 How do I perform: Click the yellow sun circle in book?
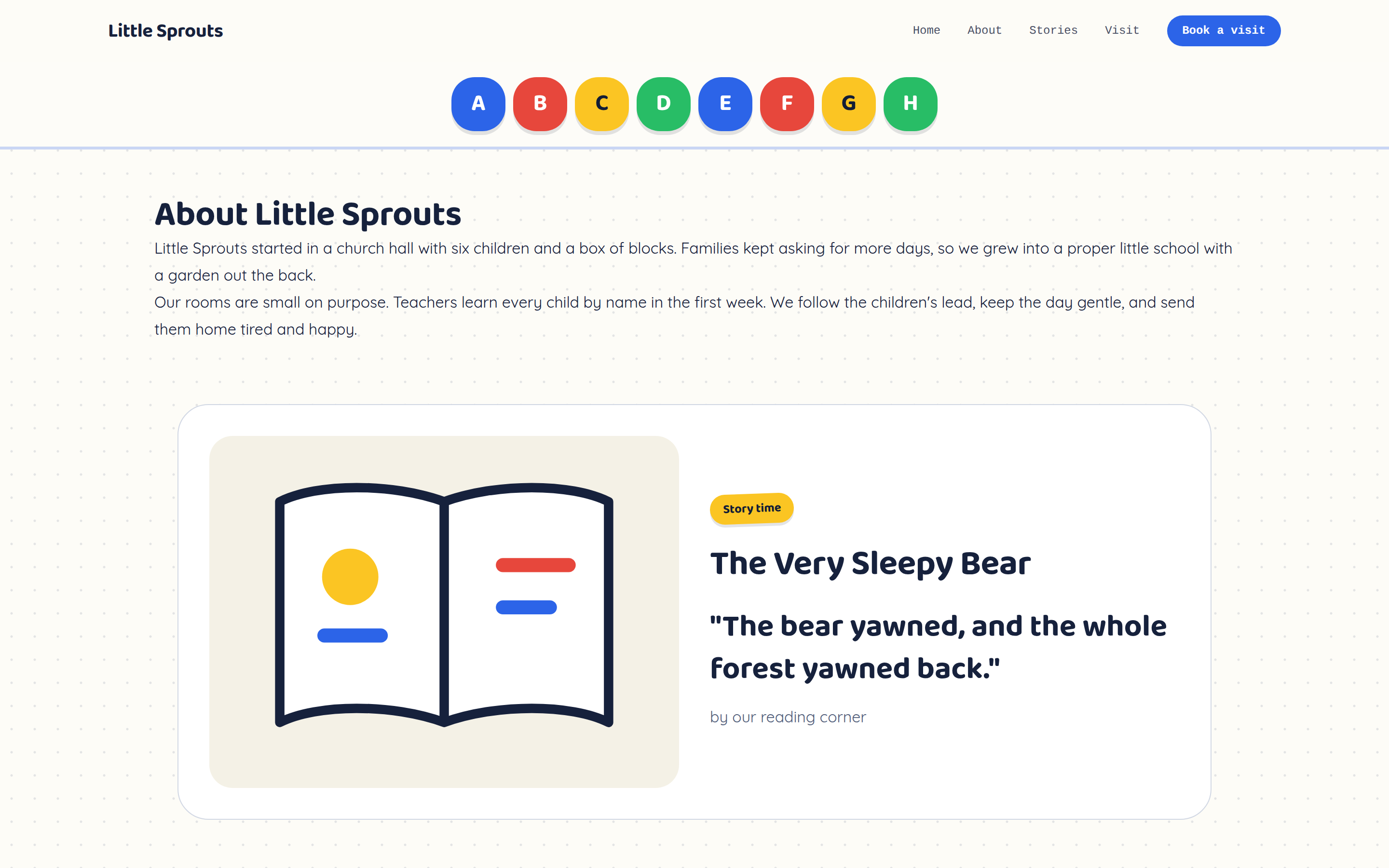350,576
